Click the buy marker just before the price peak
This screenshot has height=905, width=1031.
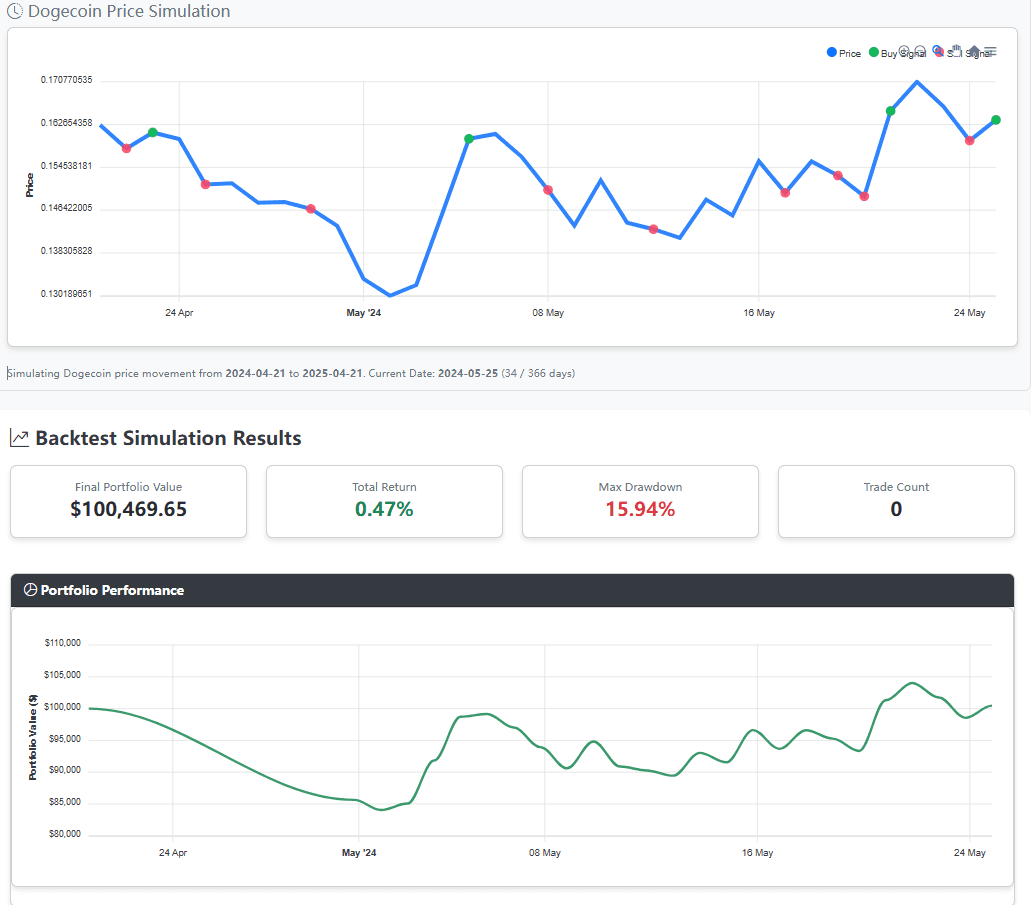(x=890, y=111)
